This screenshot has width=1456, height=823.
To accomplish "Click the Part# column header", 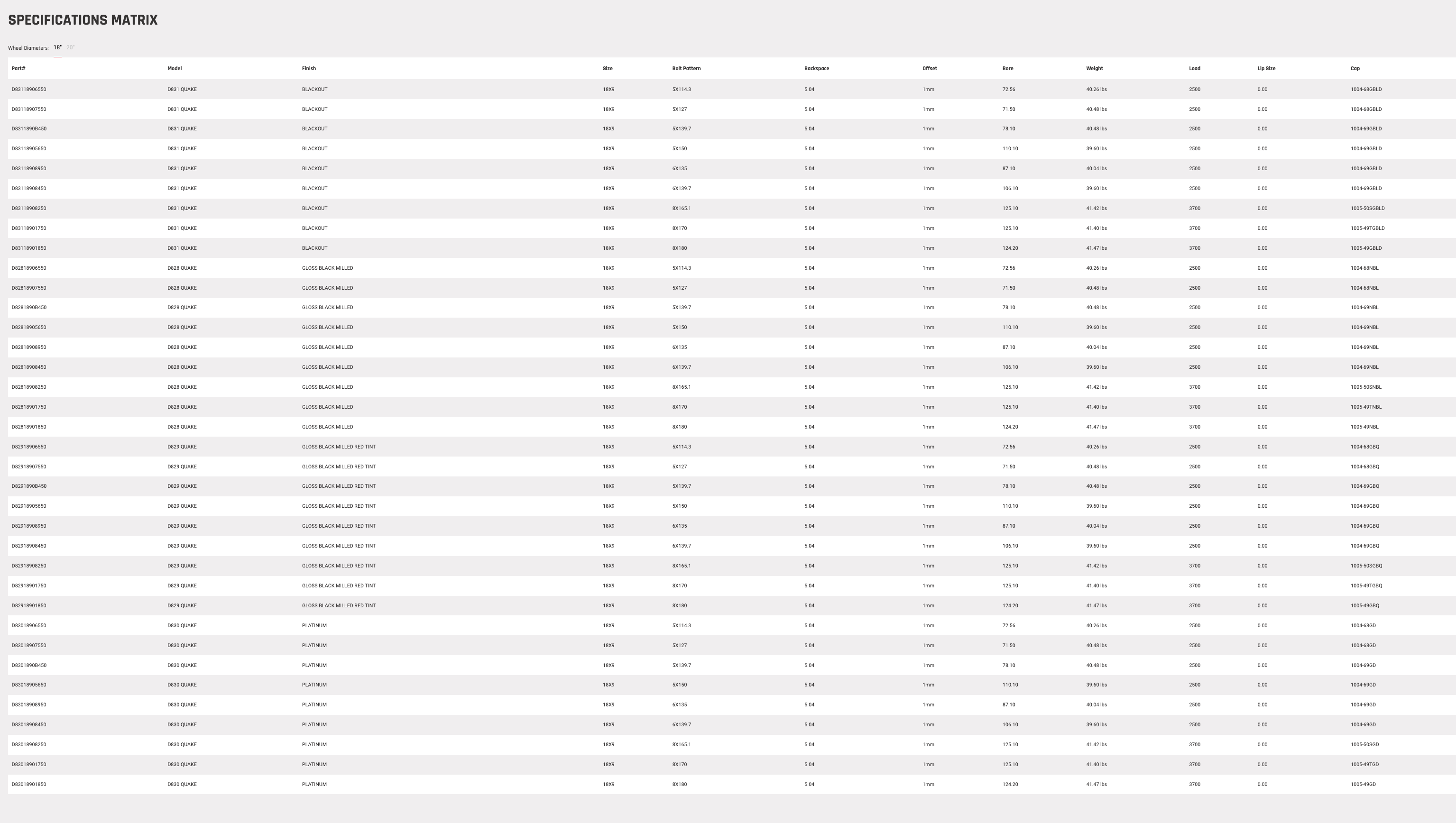I will (x=18, y=68).
